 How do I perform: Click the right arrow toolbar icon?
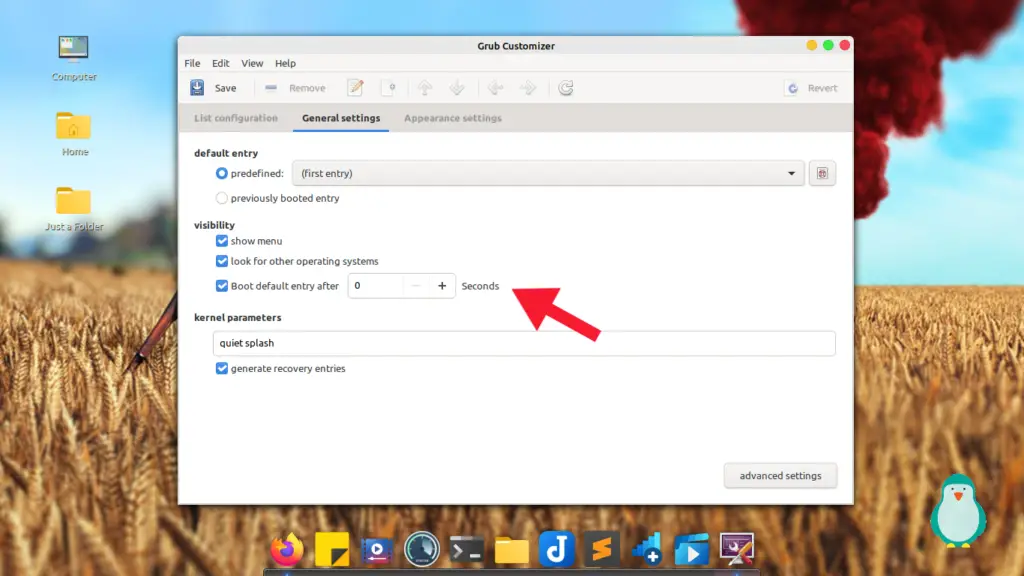coord(528,88)
